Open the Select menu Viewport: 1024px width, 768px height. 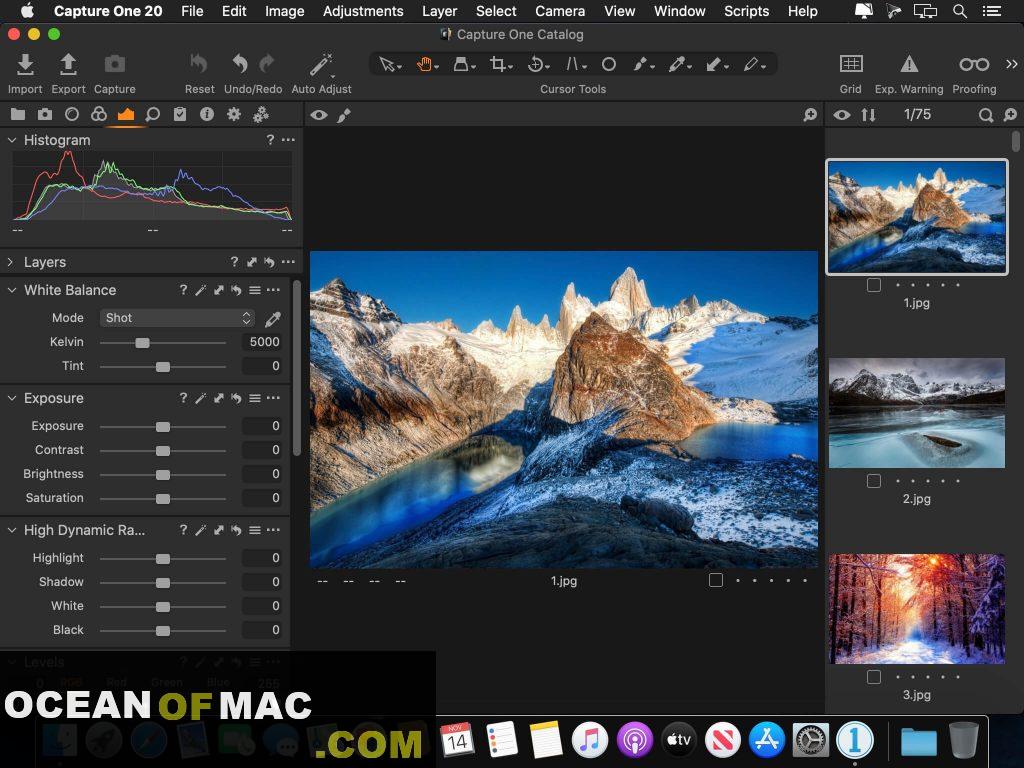pyautogui.click(x=496, y=11)
